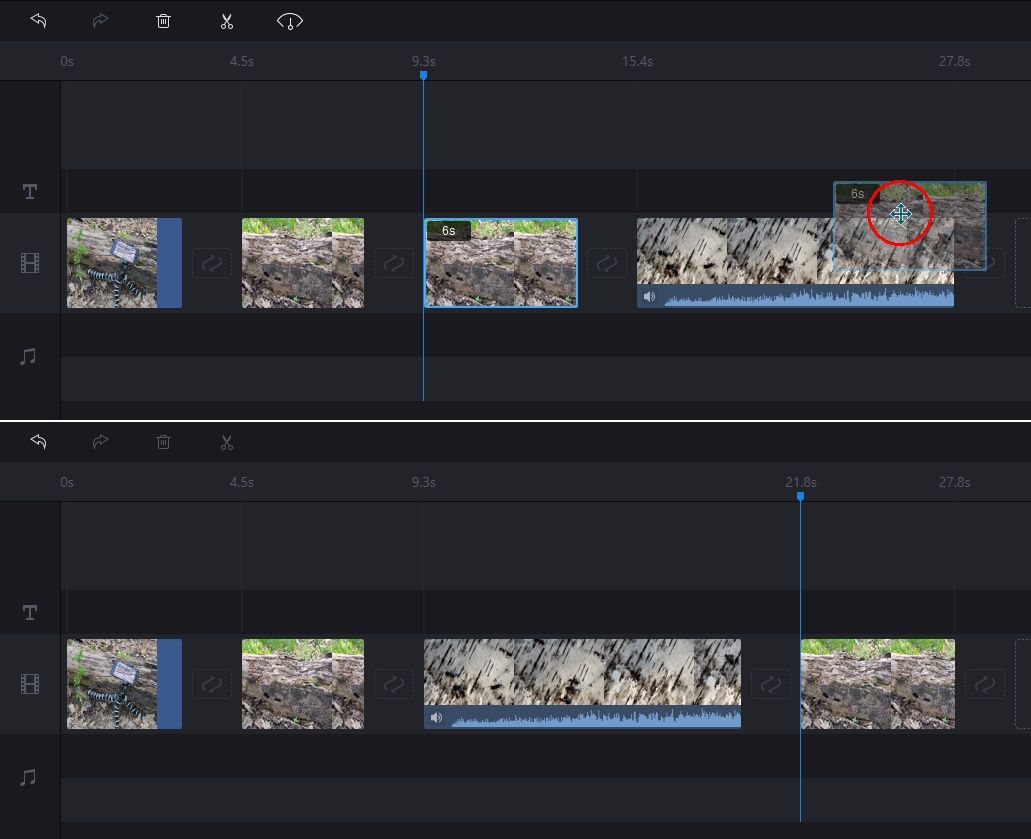Click the music note track icon in the upper timeline

click(x=28, y=356)
